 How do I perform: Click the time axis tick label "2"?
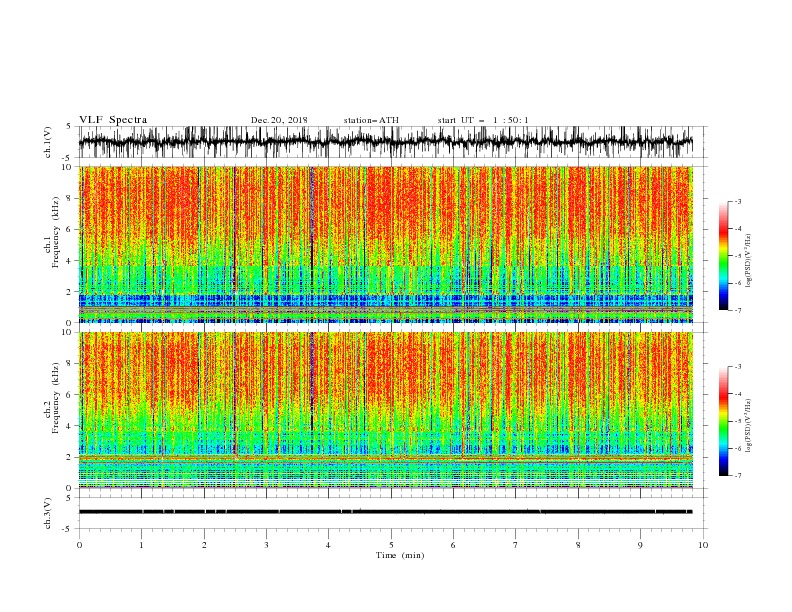(x=204, y=545)
